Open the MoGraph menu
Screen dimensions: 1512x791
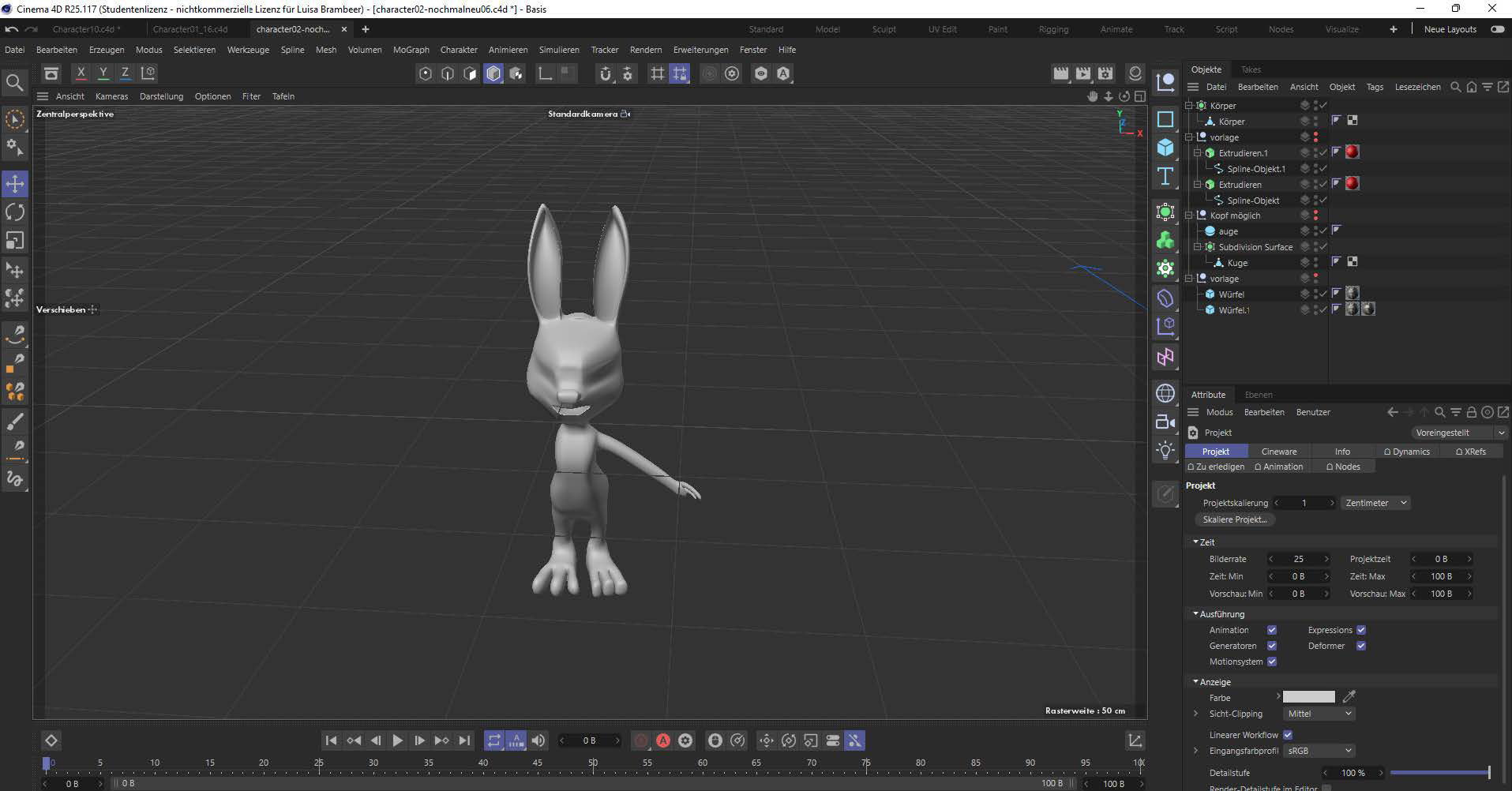[x=411, y=50]
